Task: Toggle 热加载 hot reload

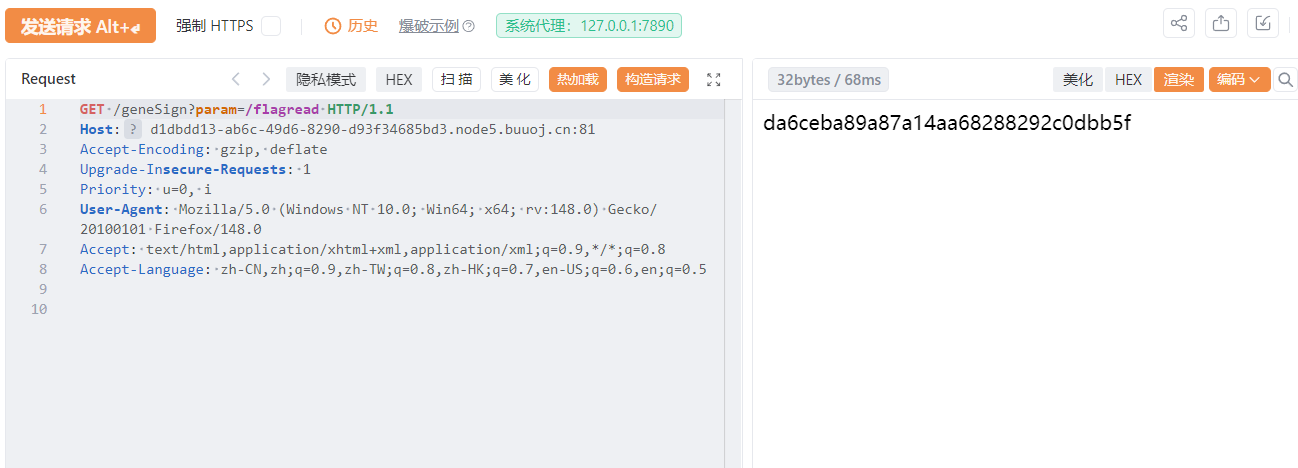Action: 578,80
